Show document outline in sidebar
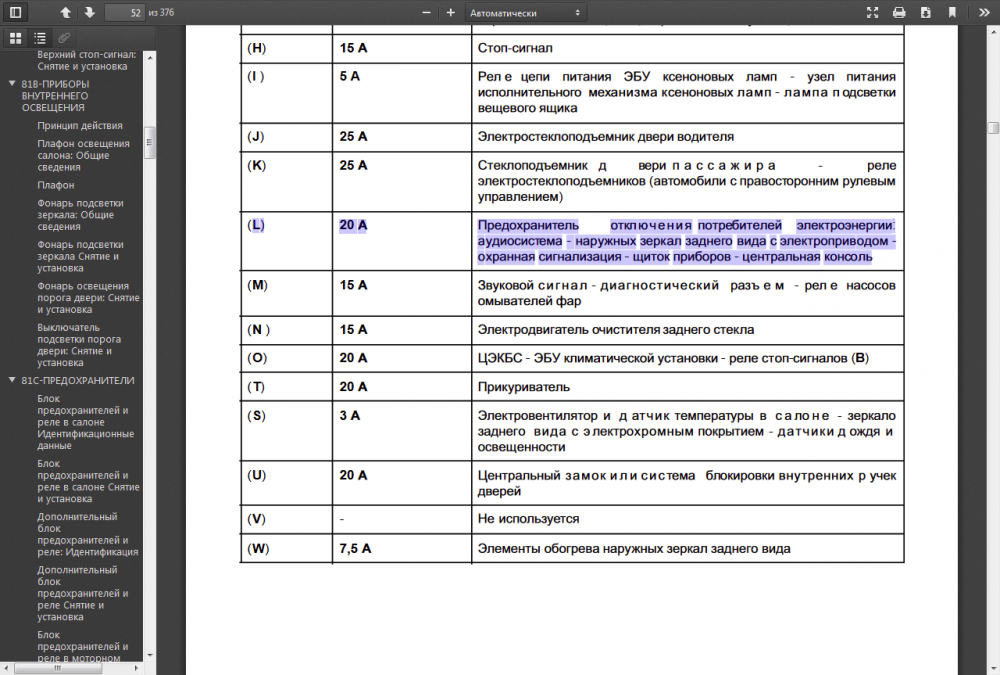This screenshot has width=1000, height=675. (x=40, y=38)
